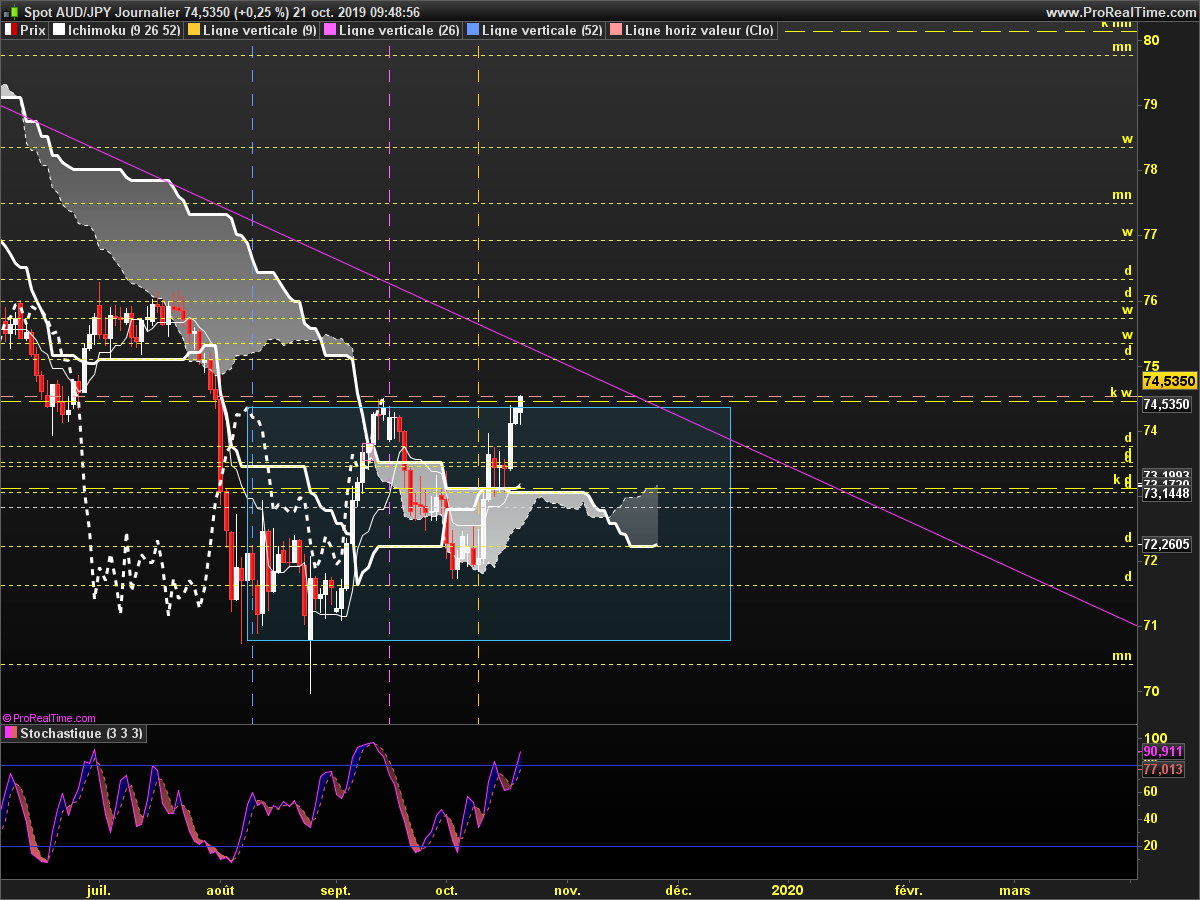Click the 75 level on price axis
The width and height of the screenshot is (1200, 900).
(x=1151, y=365)
